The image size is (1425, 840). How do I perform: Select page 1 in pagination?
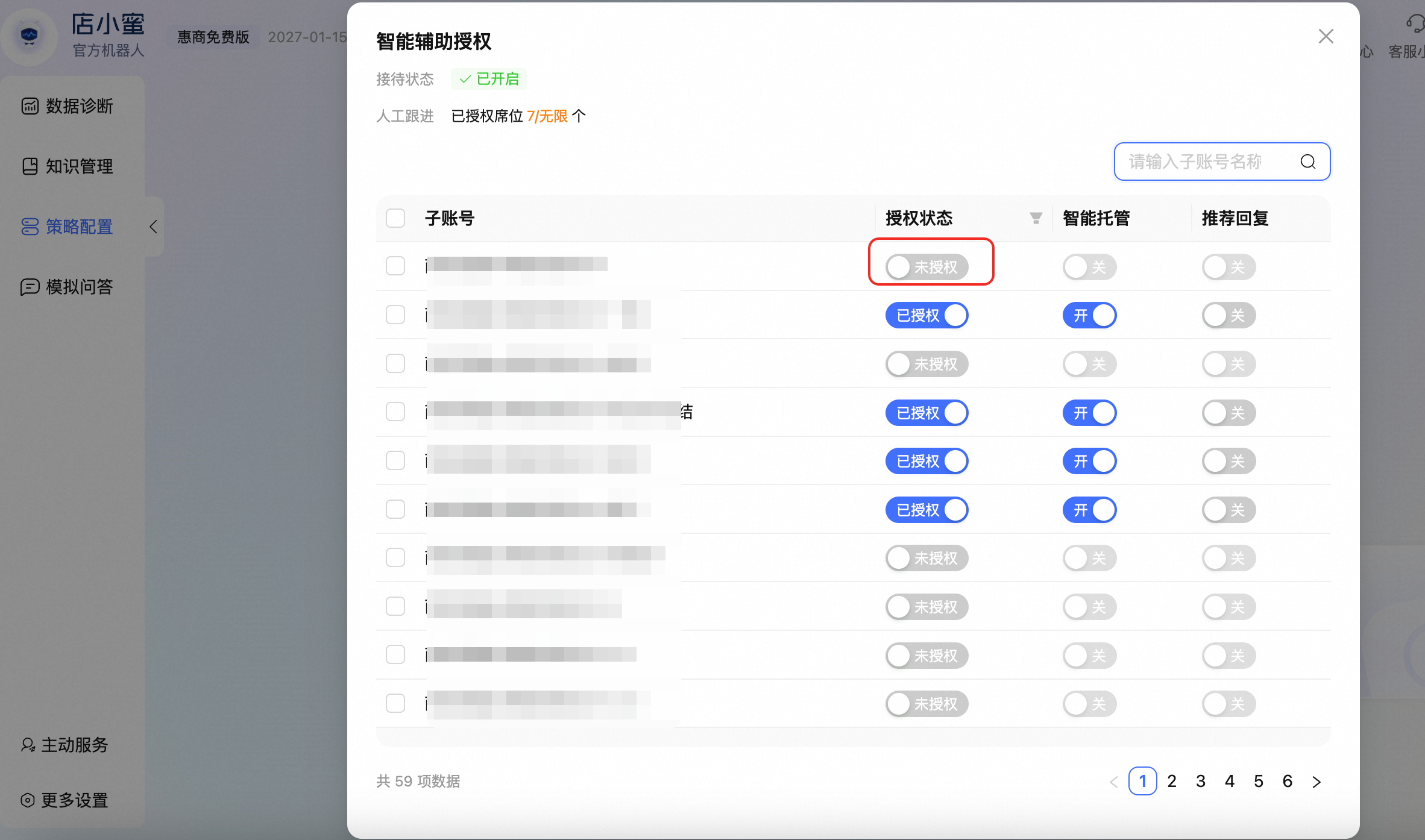point(1143,782)
